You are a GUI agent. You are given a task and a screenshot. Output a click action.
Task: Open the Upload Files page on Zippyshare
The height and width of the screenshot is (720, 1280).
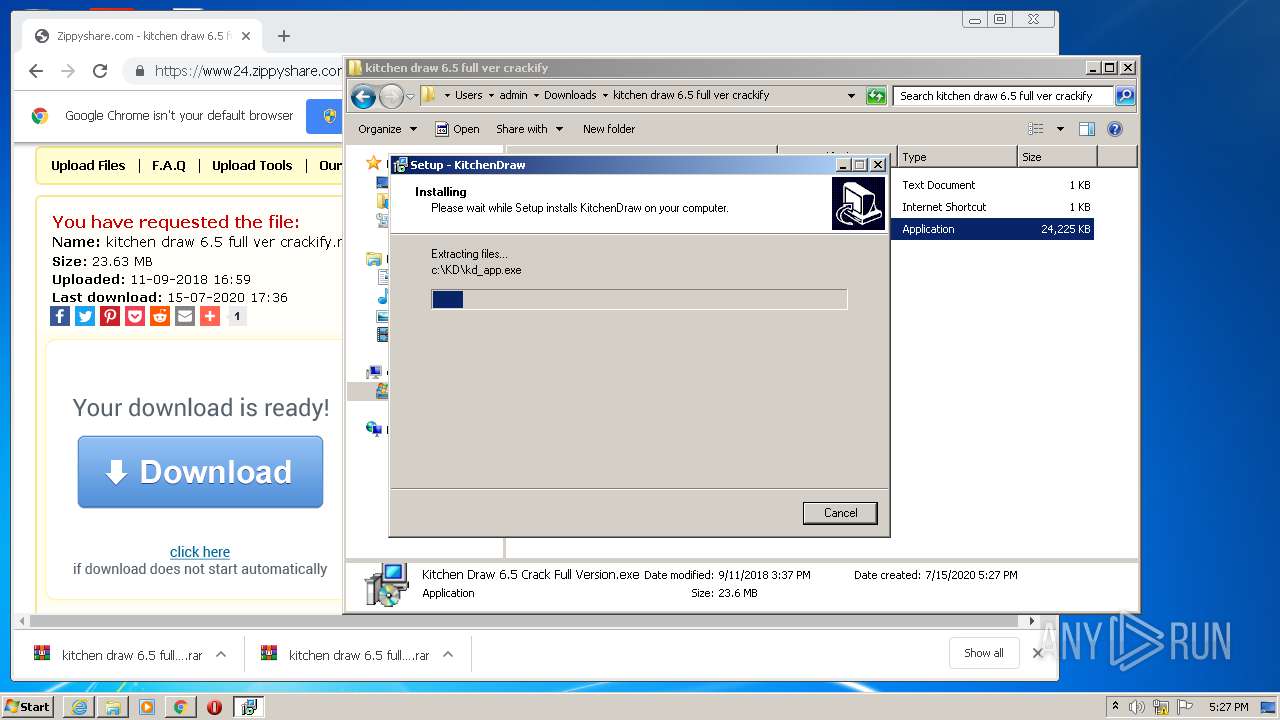(88, 166)
